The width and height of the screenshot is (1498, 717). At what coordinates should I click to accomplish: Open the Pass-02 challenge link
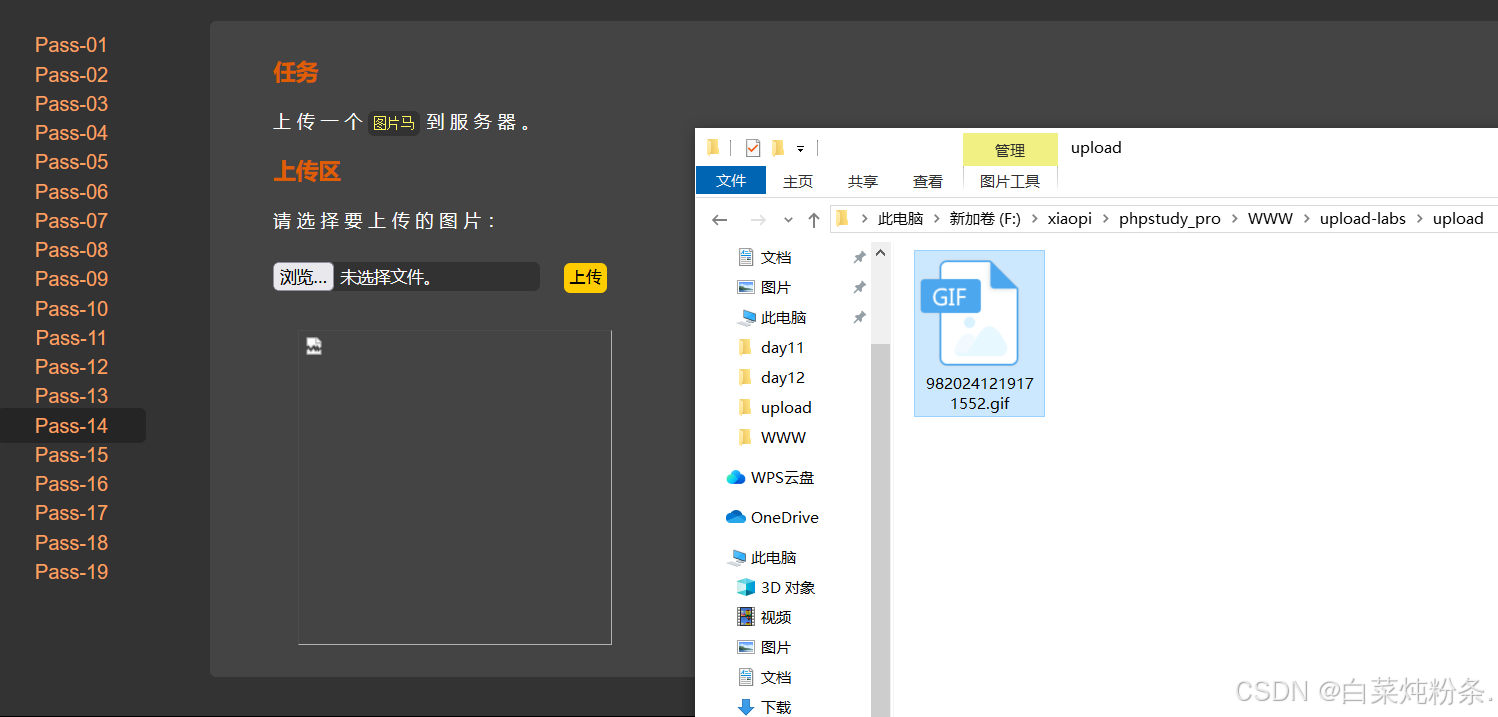click(x=71, y=75)
